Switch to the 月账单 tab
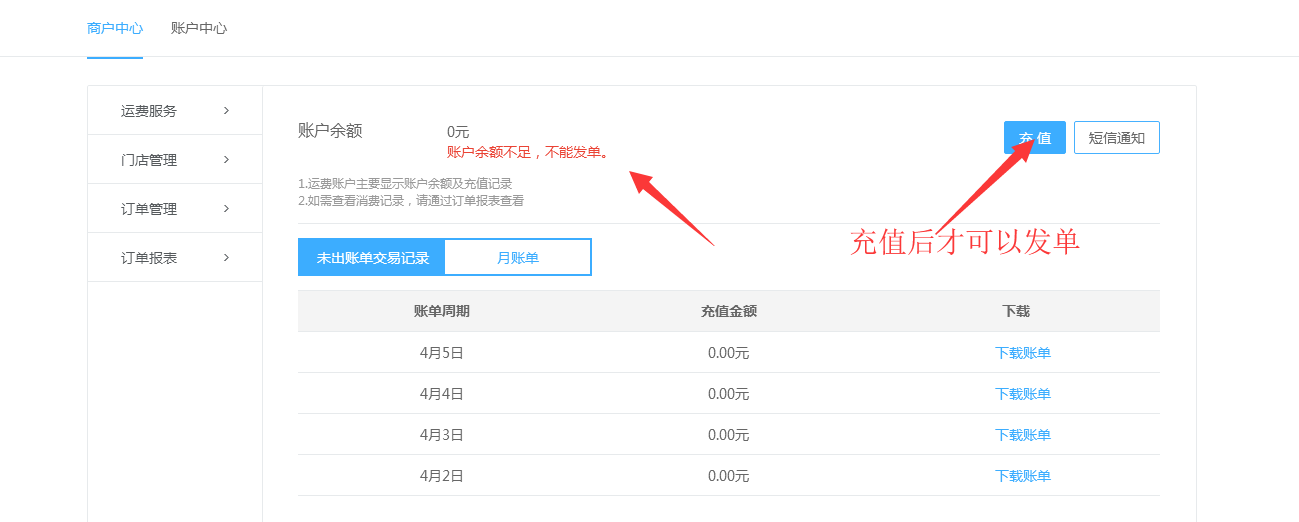This screenshot has width=1299, height=522. point(518,257)
